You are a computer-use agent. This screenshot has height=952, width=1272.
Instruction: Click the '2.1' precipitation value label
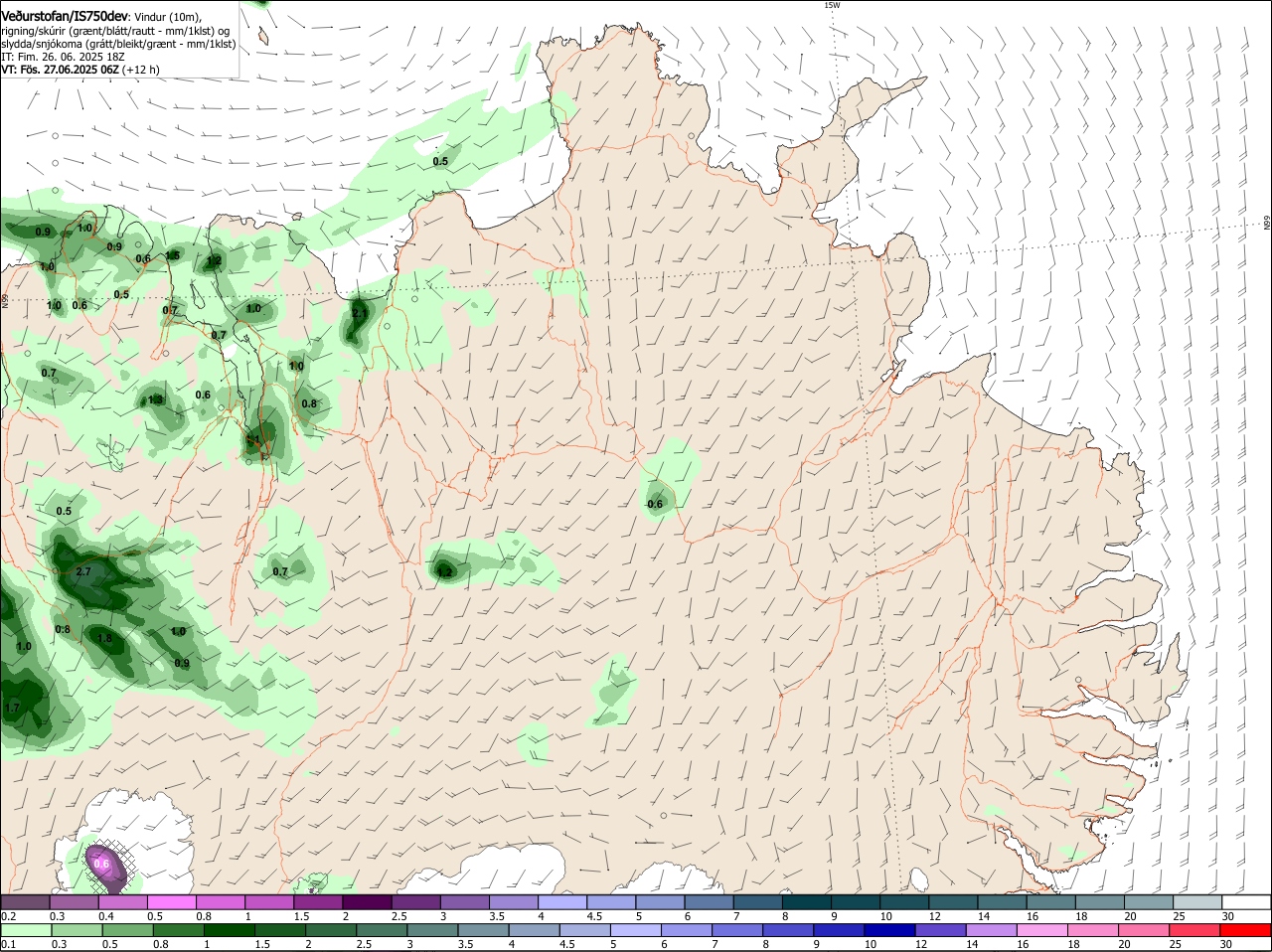click(360, 313)
